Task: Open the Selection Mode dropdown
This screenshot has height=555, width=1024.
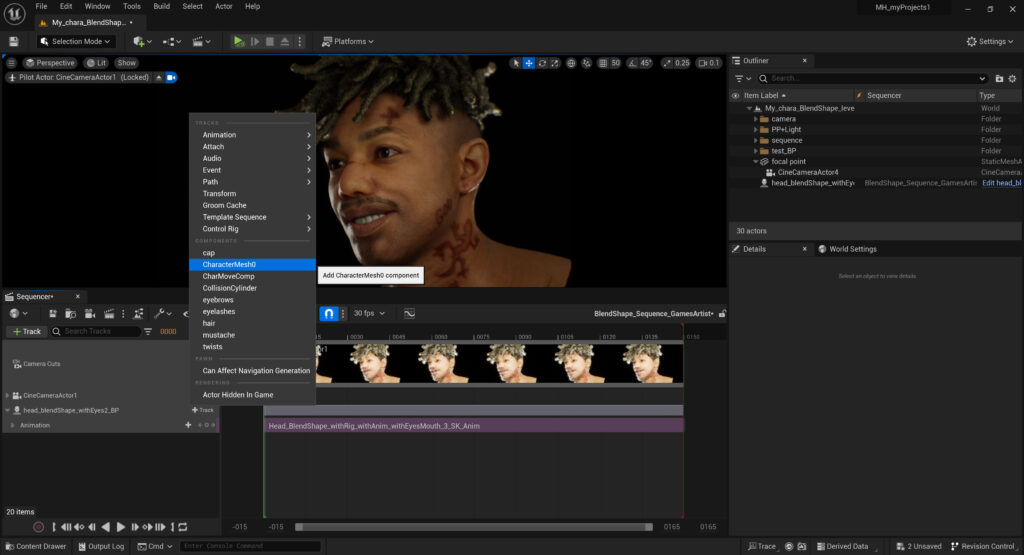Action: tap(76, 41)
